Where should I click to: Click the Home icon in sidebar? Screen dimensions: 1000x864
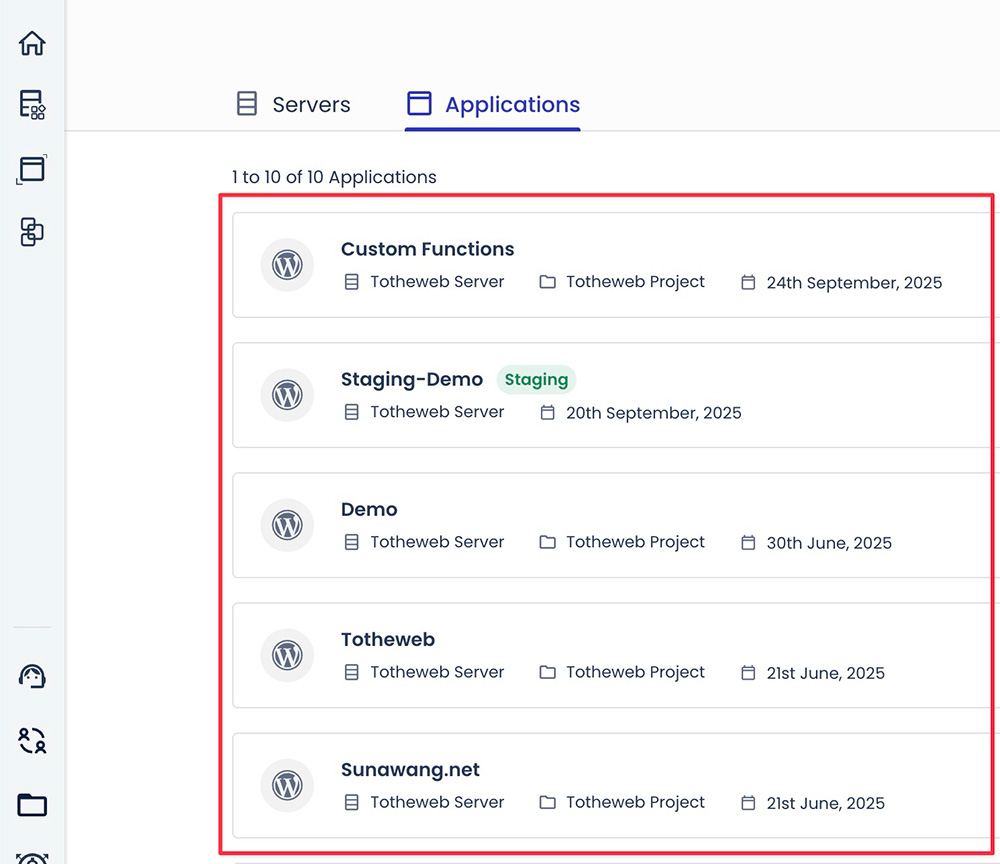pyautogui.click(x=32, y=44)
